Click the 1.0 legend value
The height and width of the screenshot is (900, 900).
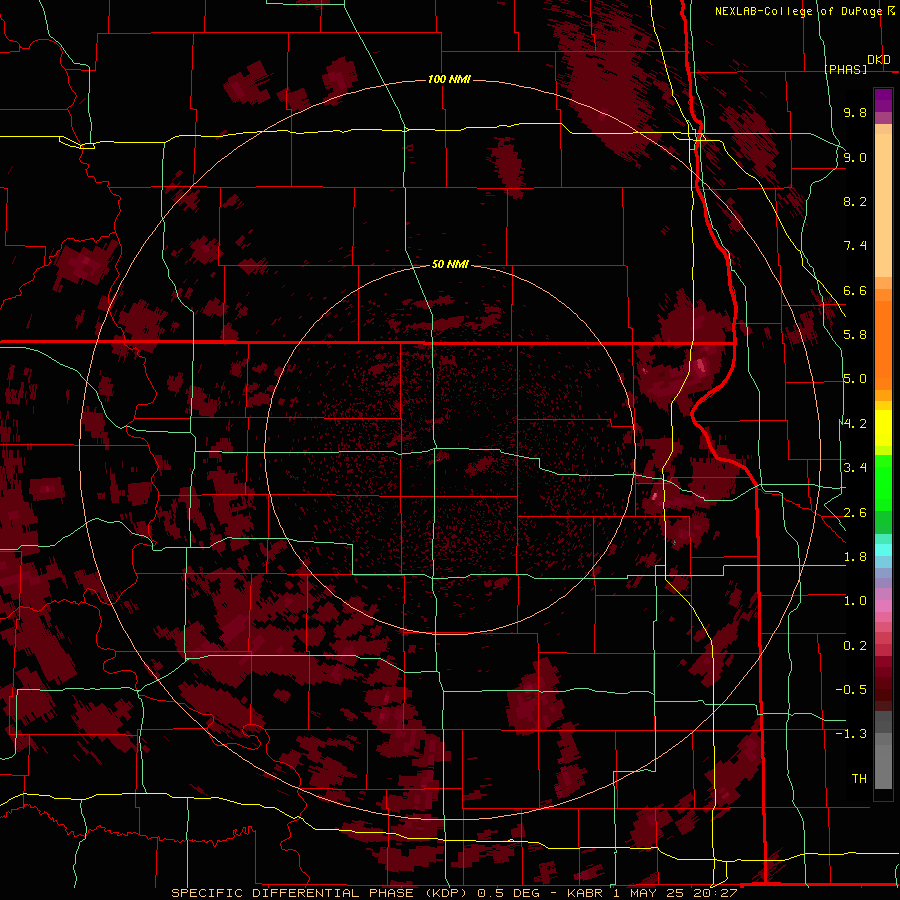pyautogui.click(x=855, y=601)
